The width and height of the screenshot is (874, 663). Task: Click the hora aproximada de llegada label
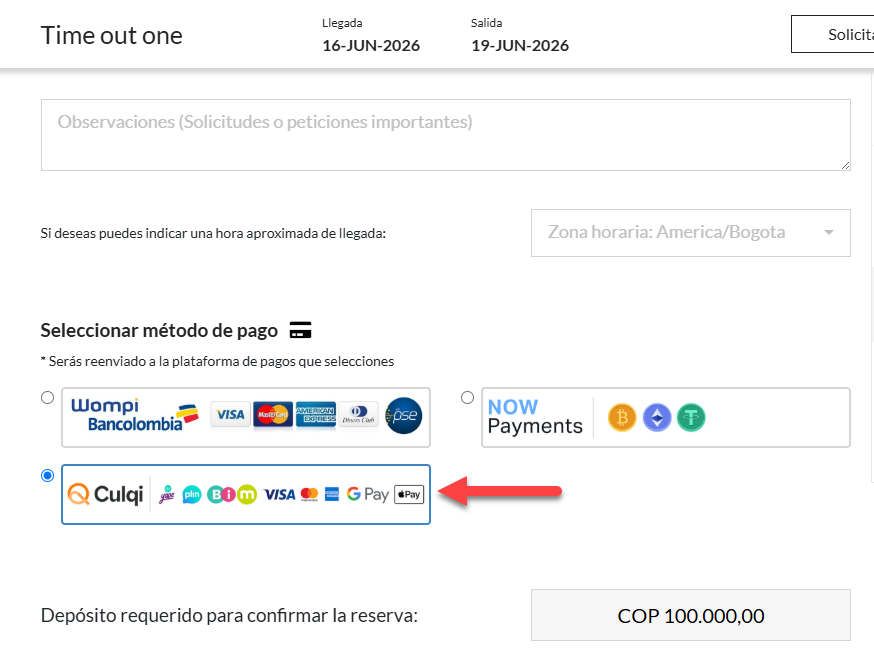click(x=213, y=233)
